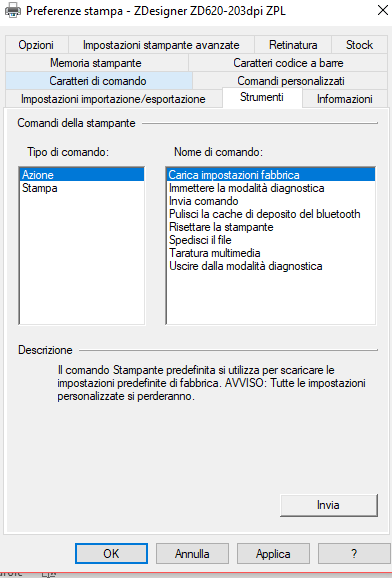Open Caratteri codice a barre tab
Viewport: 392px width, 578px height.
pyautogui.click(x=288, y=63)
